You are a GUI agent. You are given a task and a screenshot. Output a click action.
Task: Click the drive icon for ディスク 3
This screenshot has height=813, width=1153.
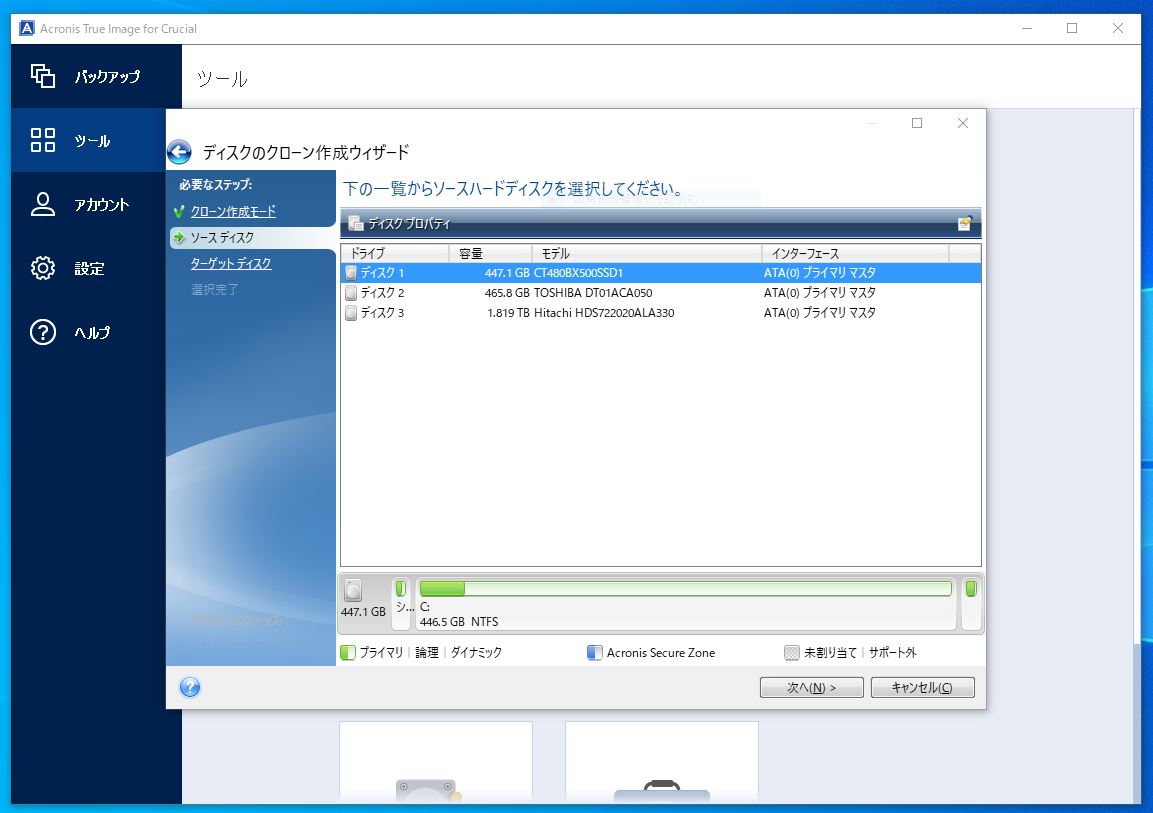[x=351, y=312]
